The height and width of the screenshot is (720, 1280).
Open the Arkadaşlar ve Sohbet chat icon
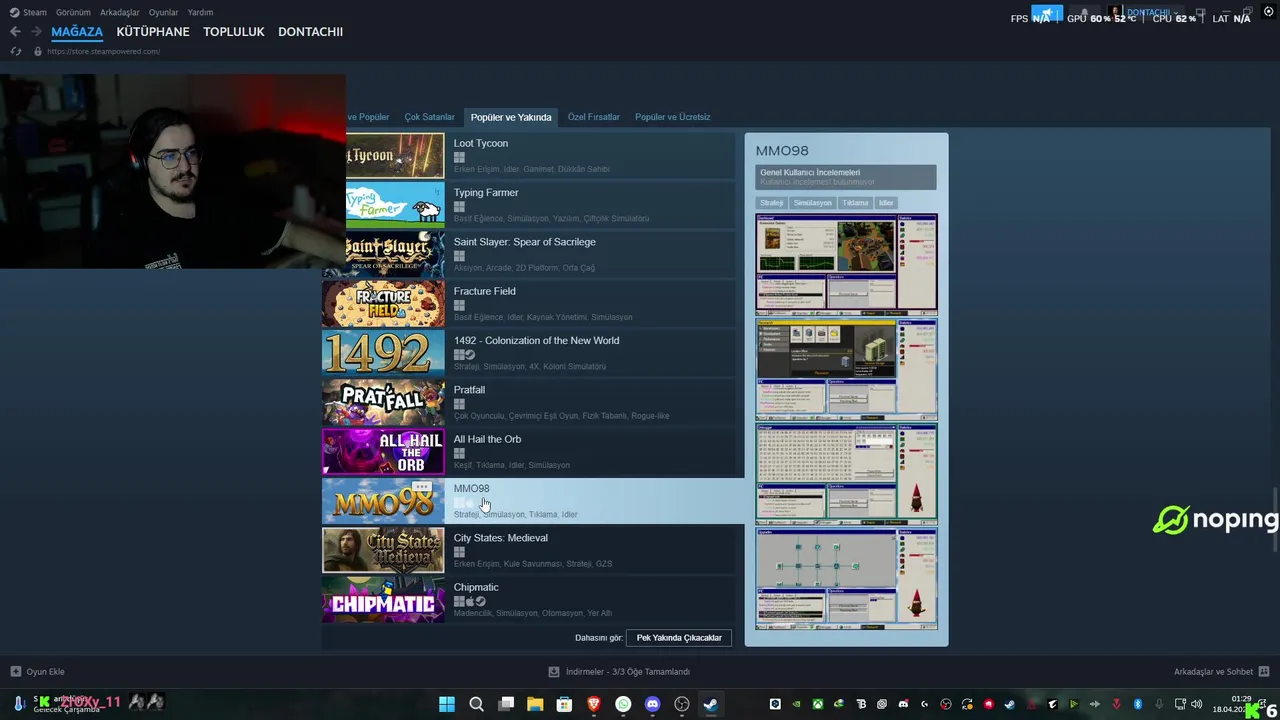click(1264, 671)
